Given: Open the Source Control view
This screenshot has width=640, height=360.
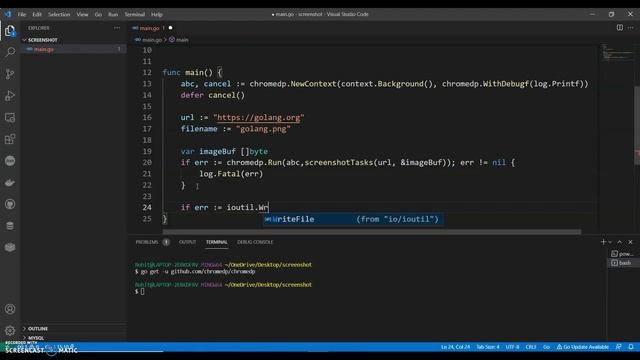Looking at the screenshot, I should tap(10, 74).
